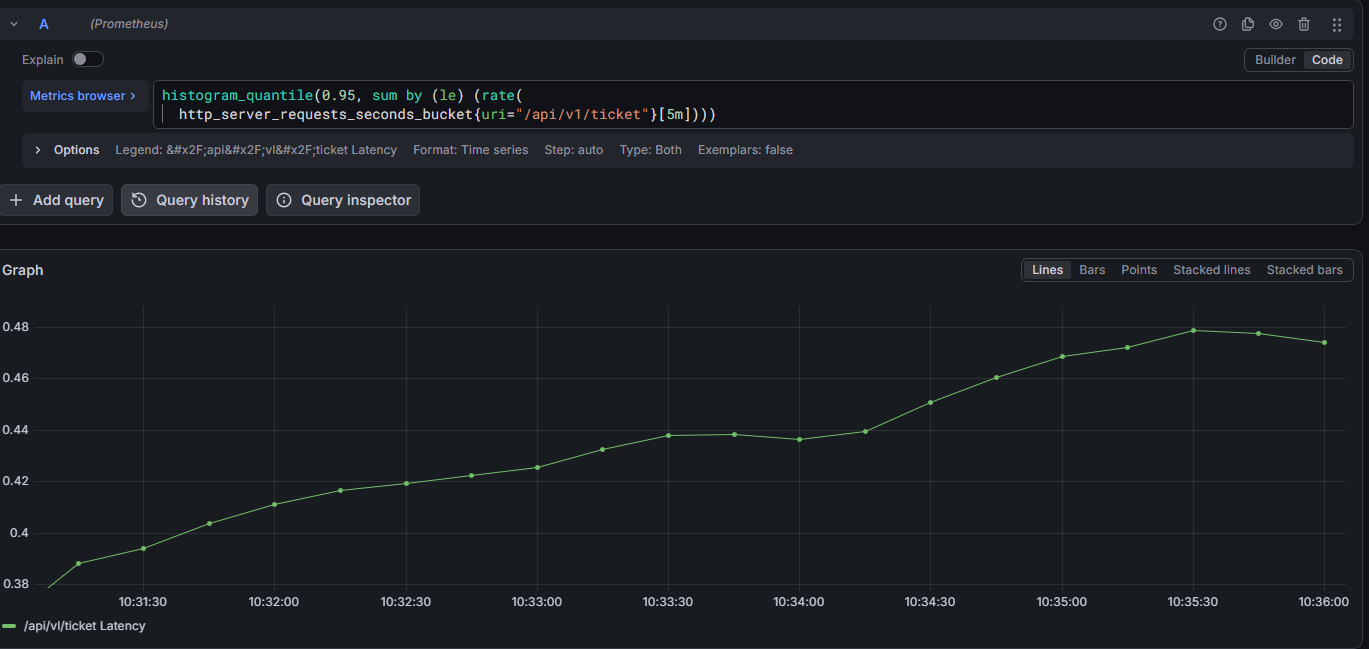
Task: Click the highest data point near 10:35:30
Action: (1193, 330)
